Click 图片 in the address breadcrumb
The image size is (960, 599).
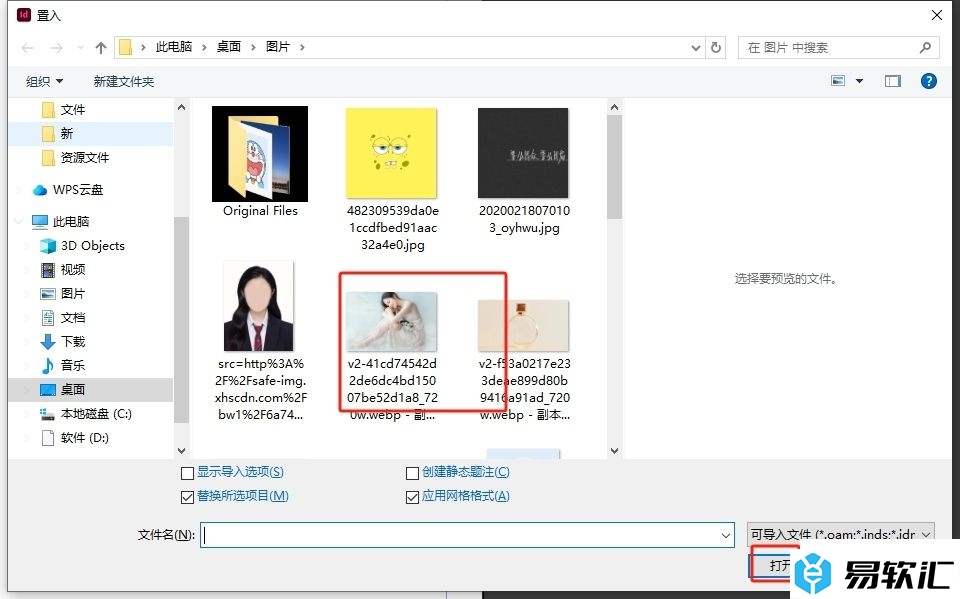[x=278, y=47]
